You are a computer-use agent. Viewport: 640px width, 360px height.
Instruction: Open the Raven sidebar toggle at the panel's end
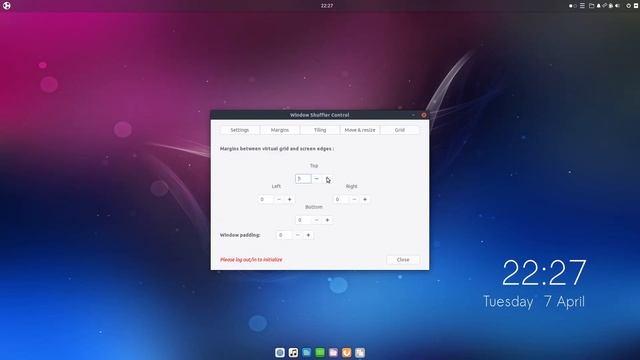(636, 6)
